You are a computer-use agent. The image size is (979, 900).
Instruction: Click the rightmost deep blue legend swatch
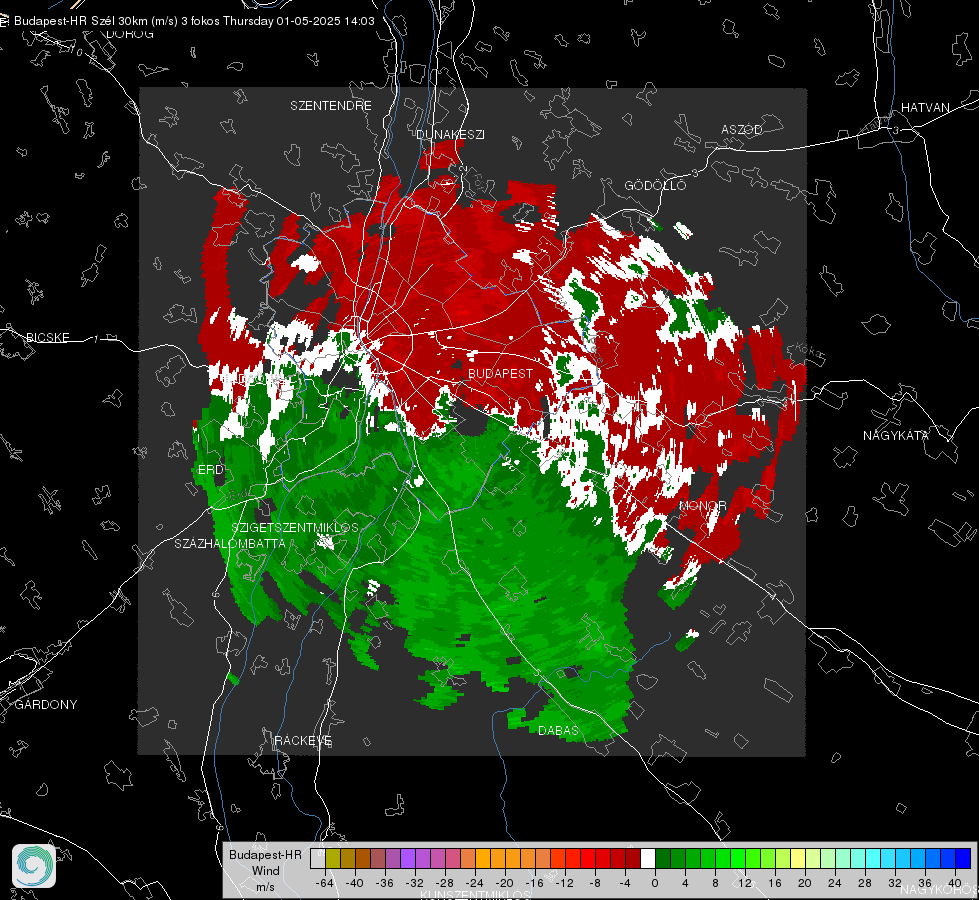tap(963, 858)
